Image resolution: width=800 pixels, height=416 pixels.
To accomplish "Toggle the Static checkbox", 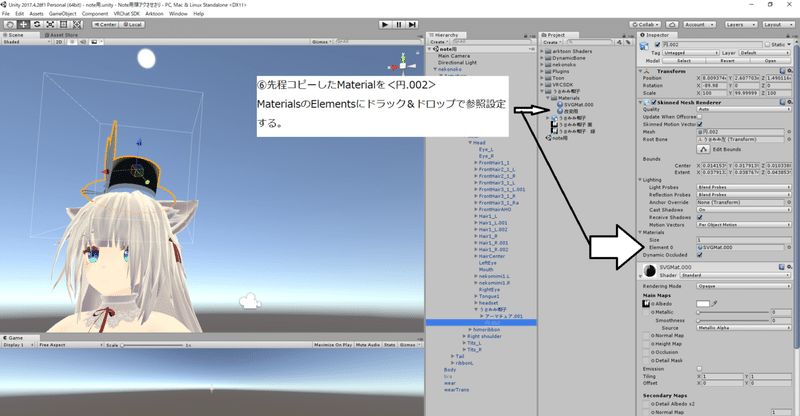I will (767, 45).
